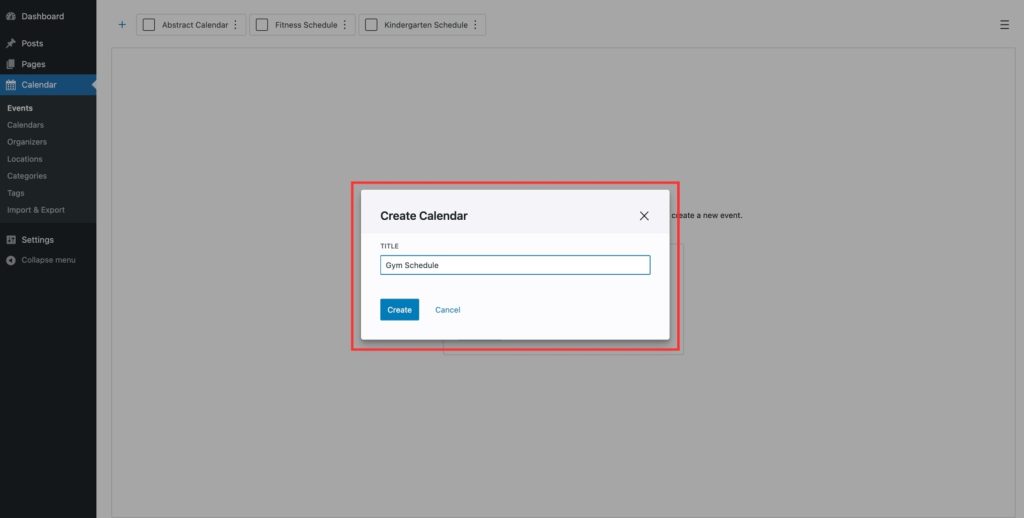Close the Create Calendar dialog with X
1024x518 pixels.
644,216
